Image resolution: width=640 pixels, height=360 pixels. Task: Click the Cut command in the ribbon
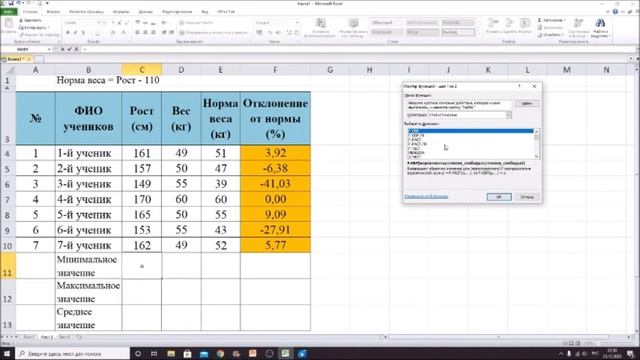pyautogui.click(x=30, y=20)
